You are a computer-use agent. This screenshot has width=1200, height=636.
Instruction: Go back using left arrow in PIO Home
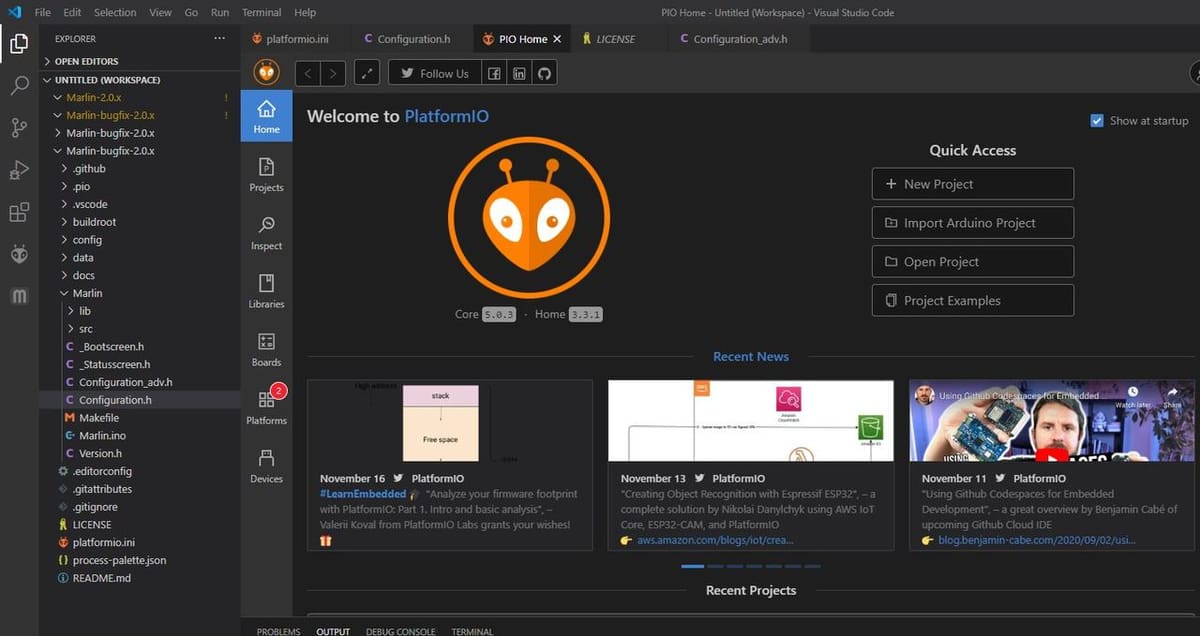coord(308,73)
